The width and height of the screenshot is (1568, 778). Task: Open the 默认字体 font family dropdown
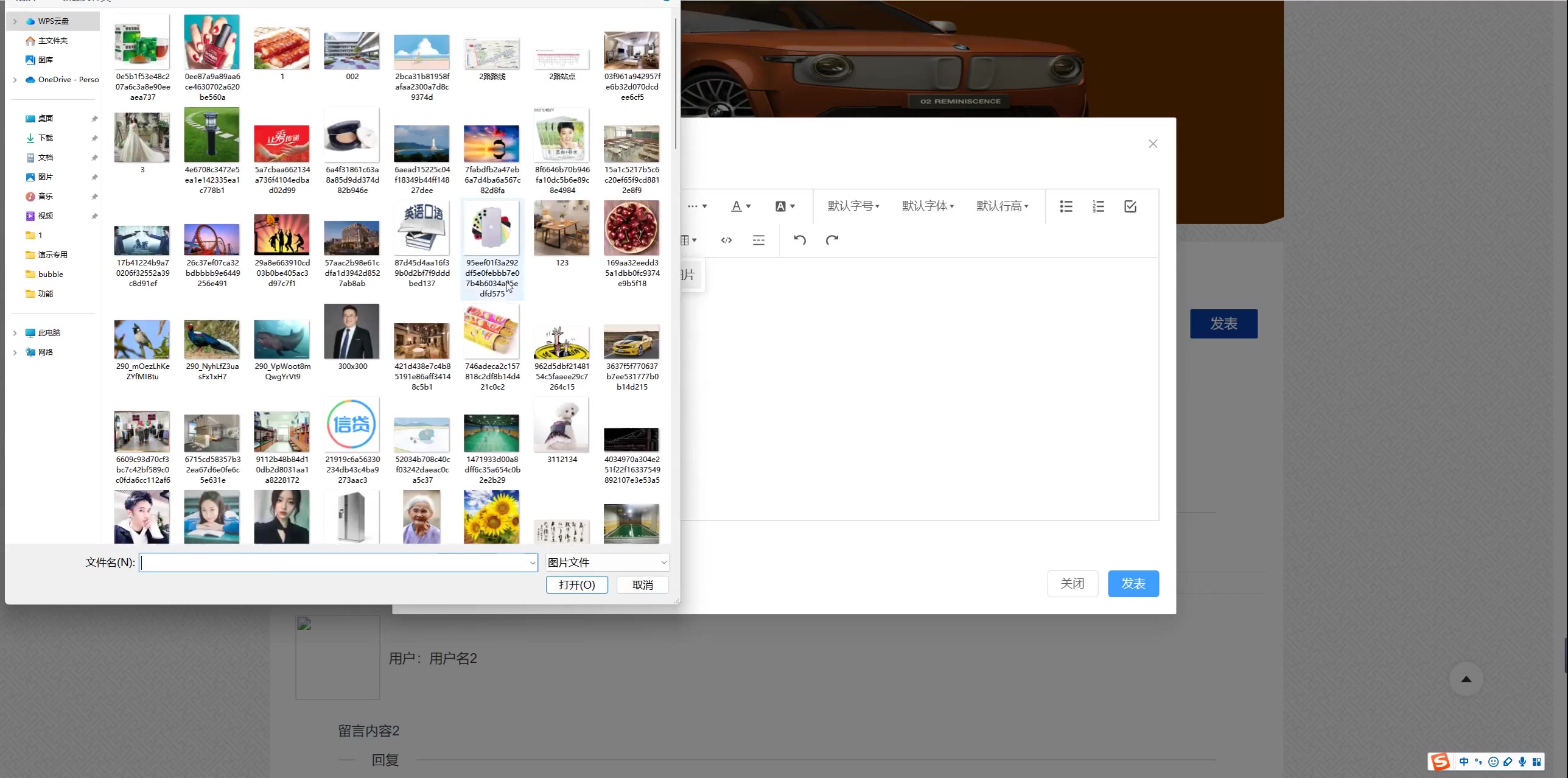pos(927,206)
